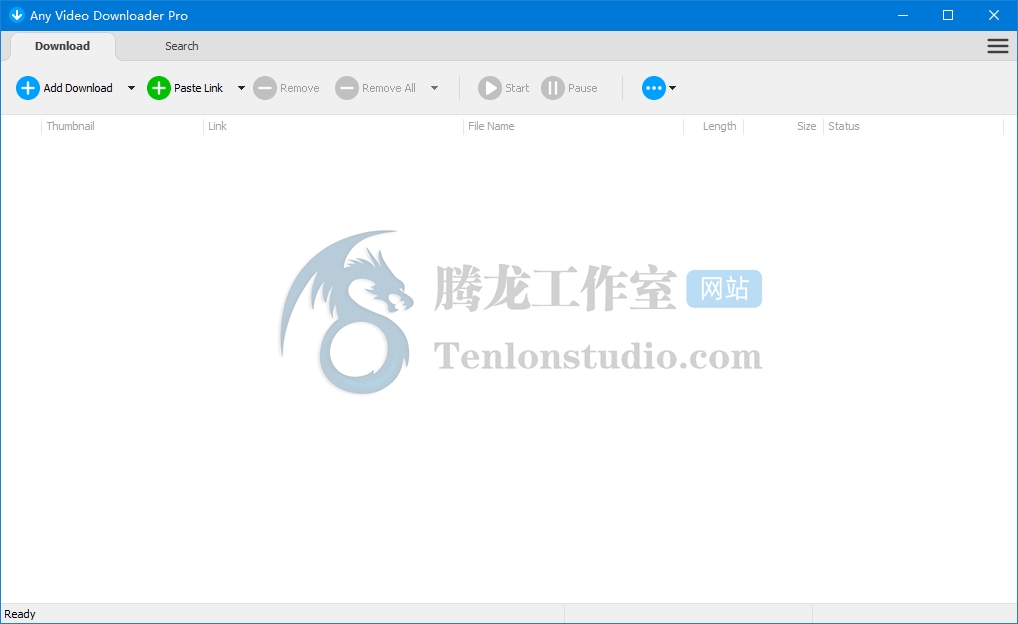Expand the Remove All dropdown arrow
The image size is (1018, 624).
click(x=434, y=88)
